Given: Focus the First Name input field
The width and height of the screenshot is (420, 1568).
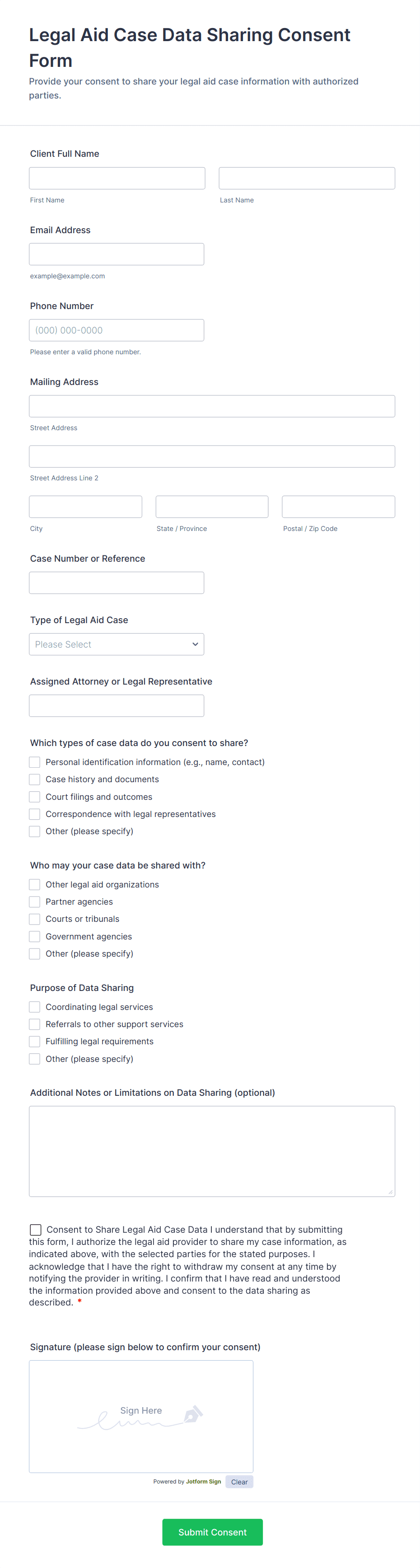Looking at the screenshot, I should pos(117,178).
